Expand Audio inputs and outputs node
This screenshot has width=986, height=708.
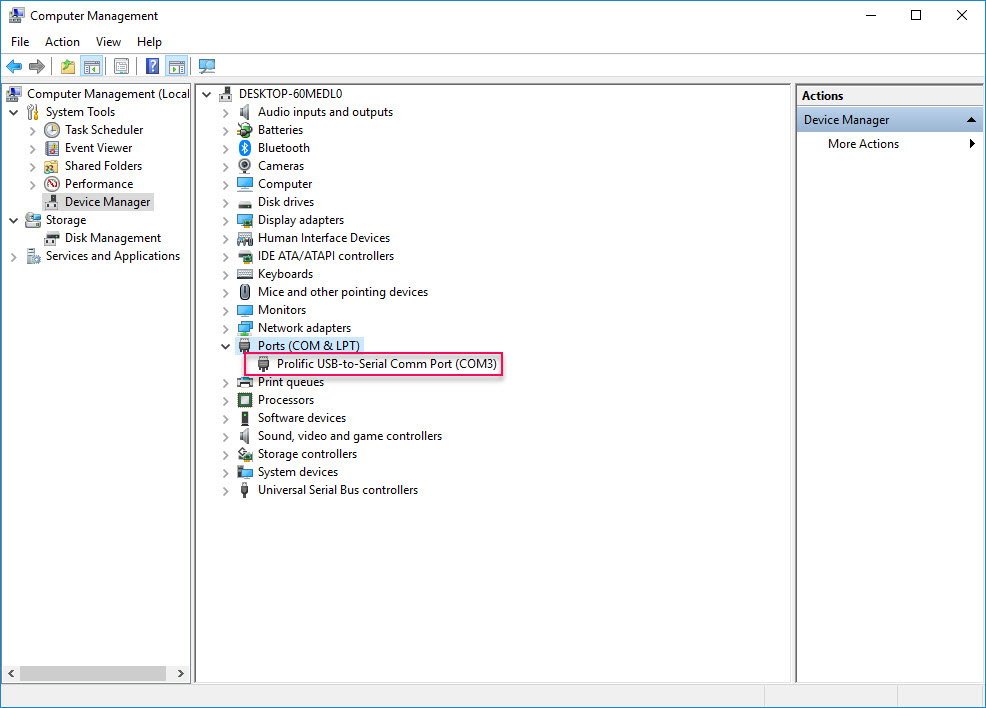coord(225,113)
